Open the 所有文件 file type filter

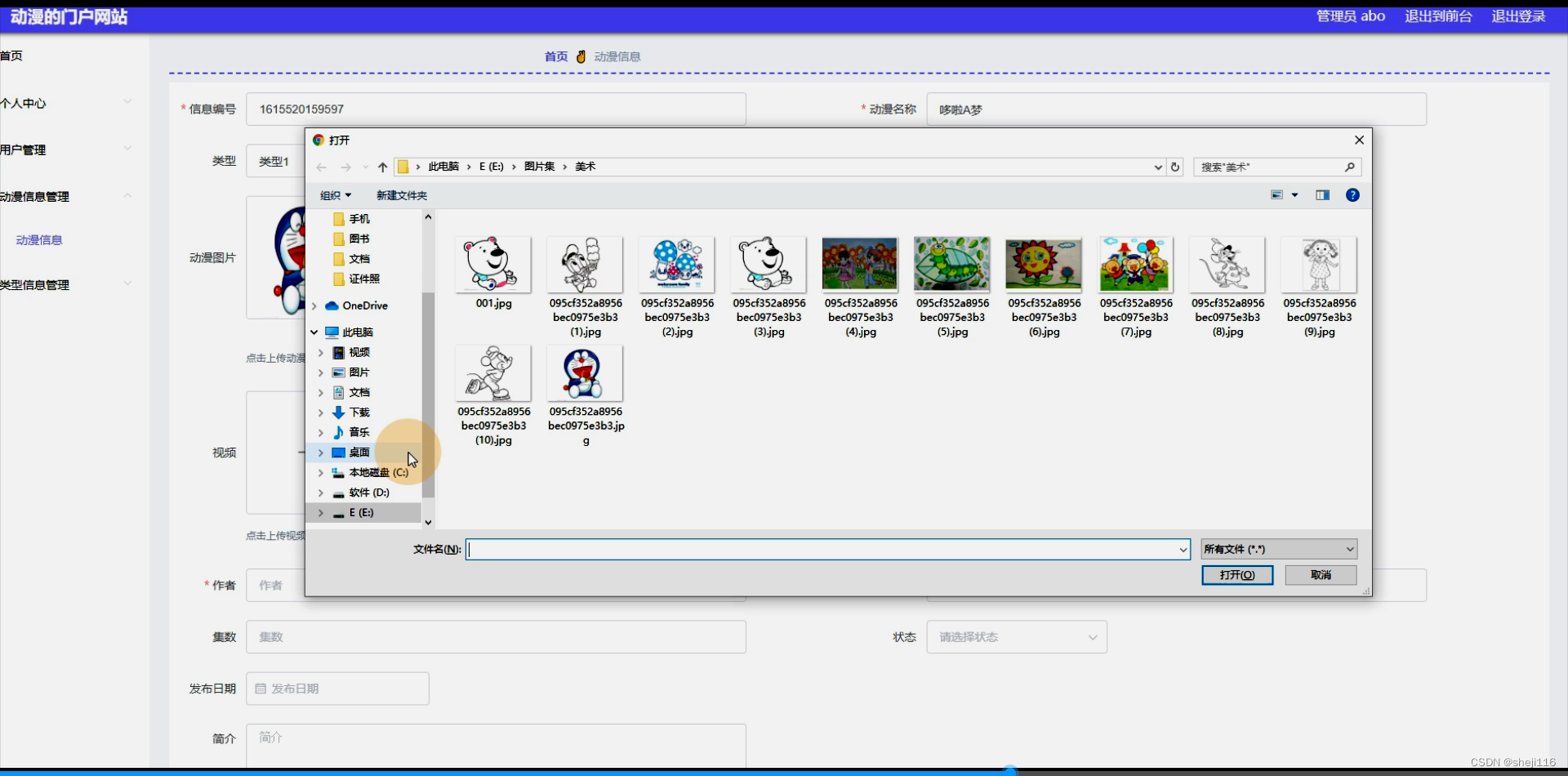click(1279, 549)
